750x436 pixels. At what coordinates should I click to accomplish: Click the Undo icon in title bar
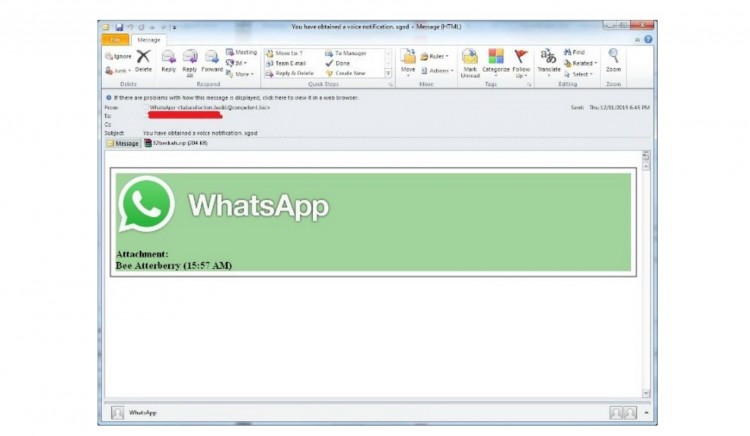point(130,27)
